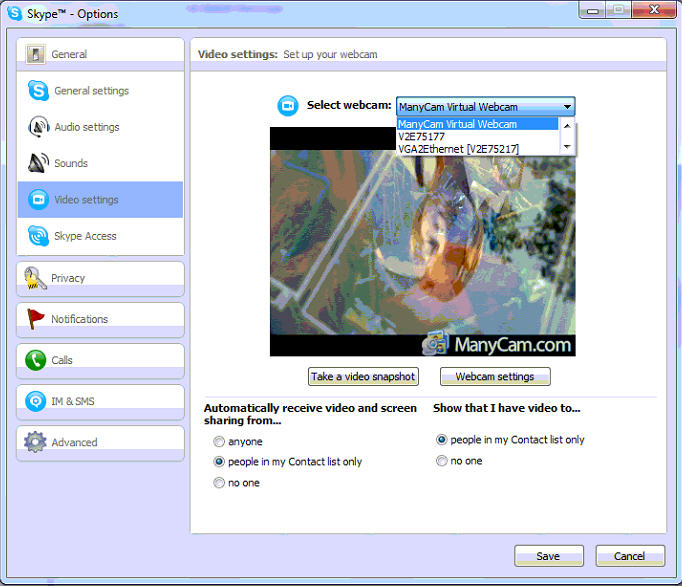Switch to the Video settings section
The image size is (682, 586).
86,200
